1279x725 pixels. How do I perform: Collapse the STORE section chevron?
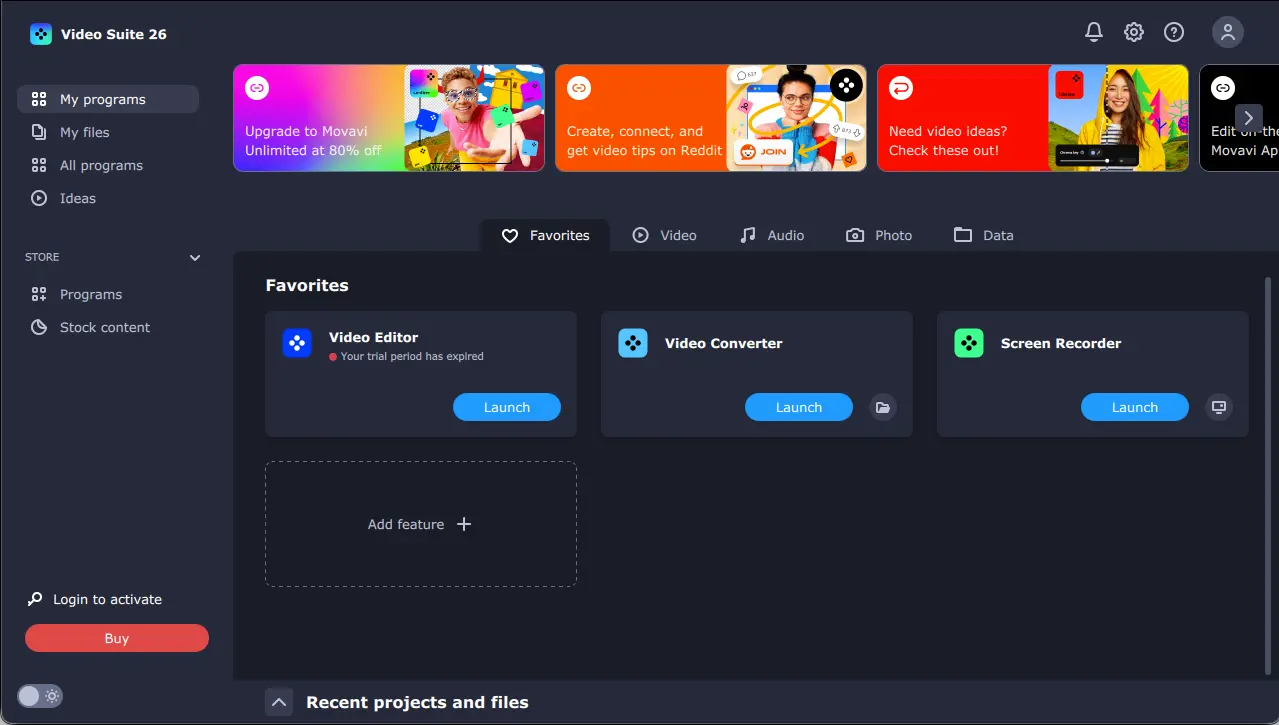[x=195, y=257]
